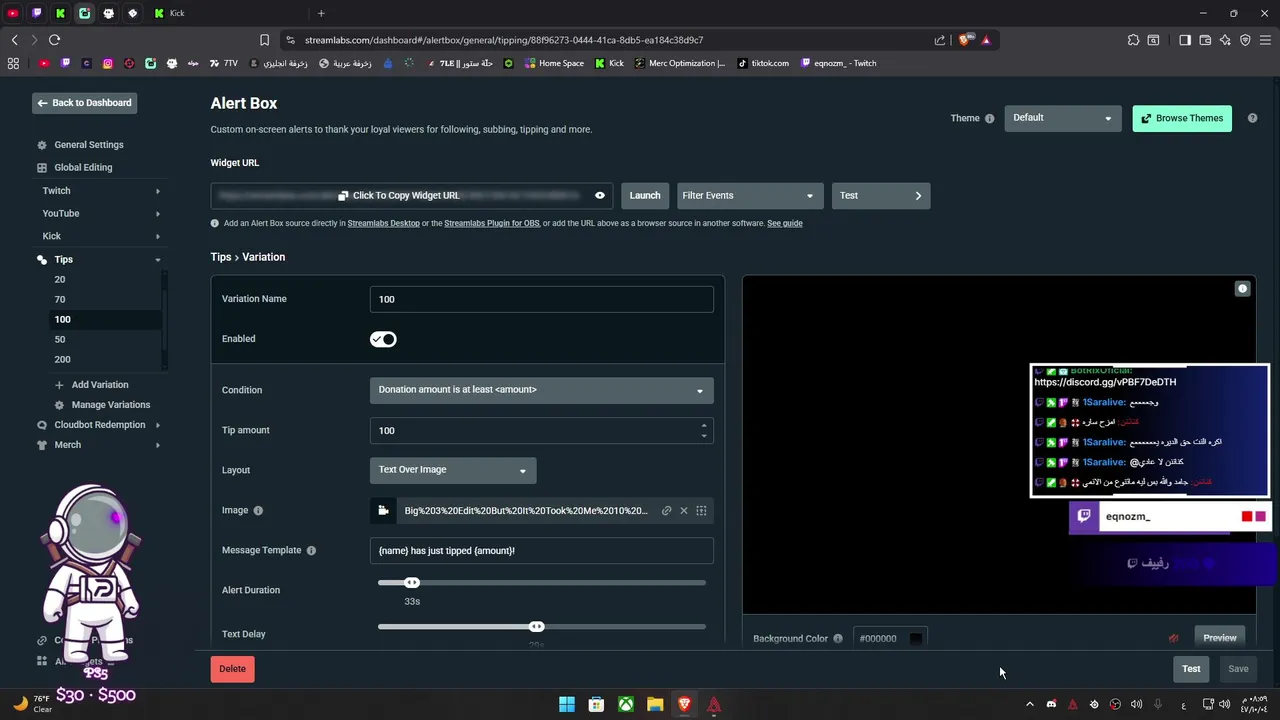Image resolution: width=1280 pixels, height=720 pixels.
Task: Open the Layout Text Over Image dropdown
Action: 453,470
